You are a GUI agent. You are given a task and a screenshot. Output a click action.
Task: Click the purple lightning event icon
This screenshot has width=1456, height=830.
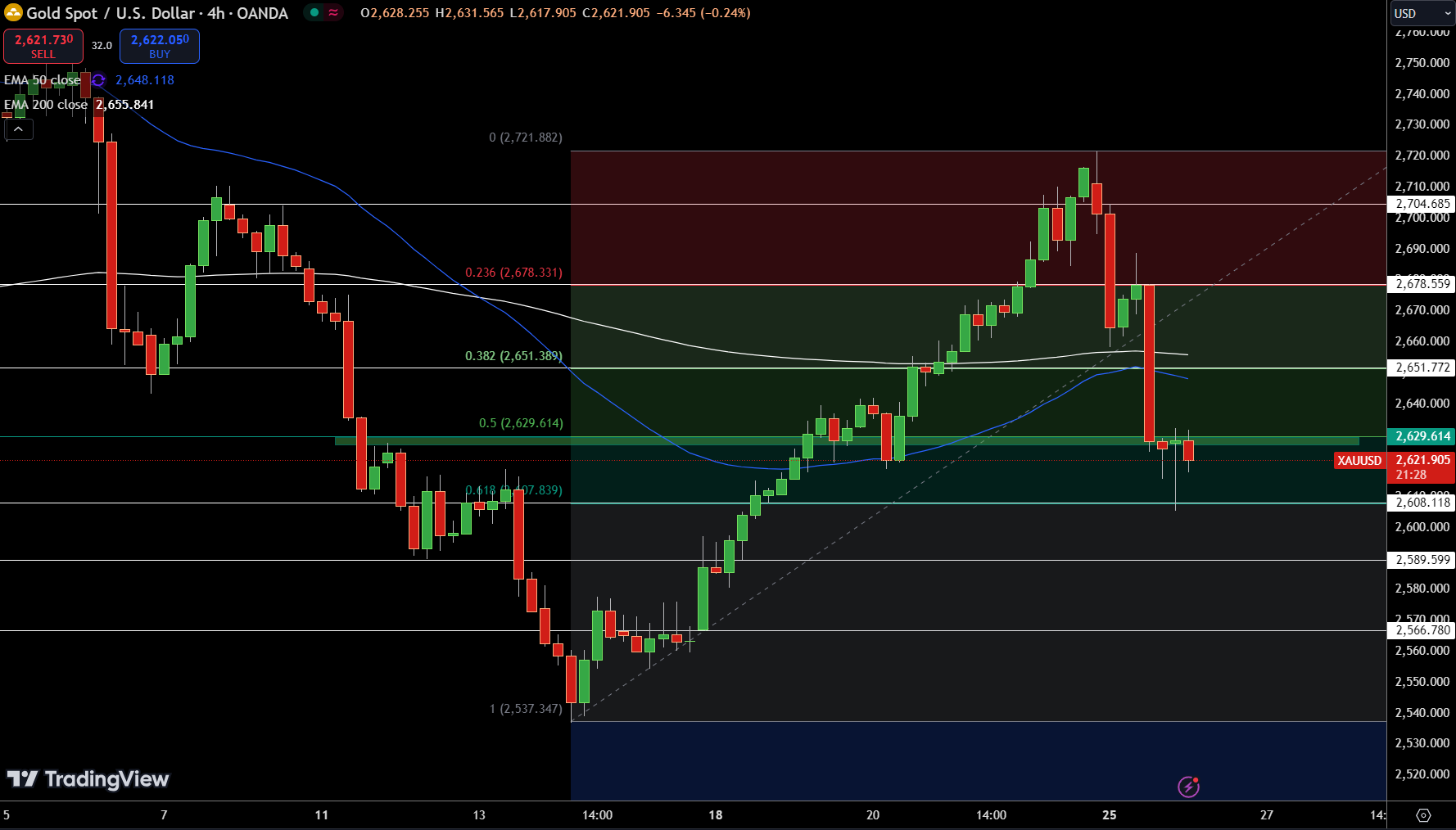tap(1188, 787)
